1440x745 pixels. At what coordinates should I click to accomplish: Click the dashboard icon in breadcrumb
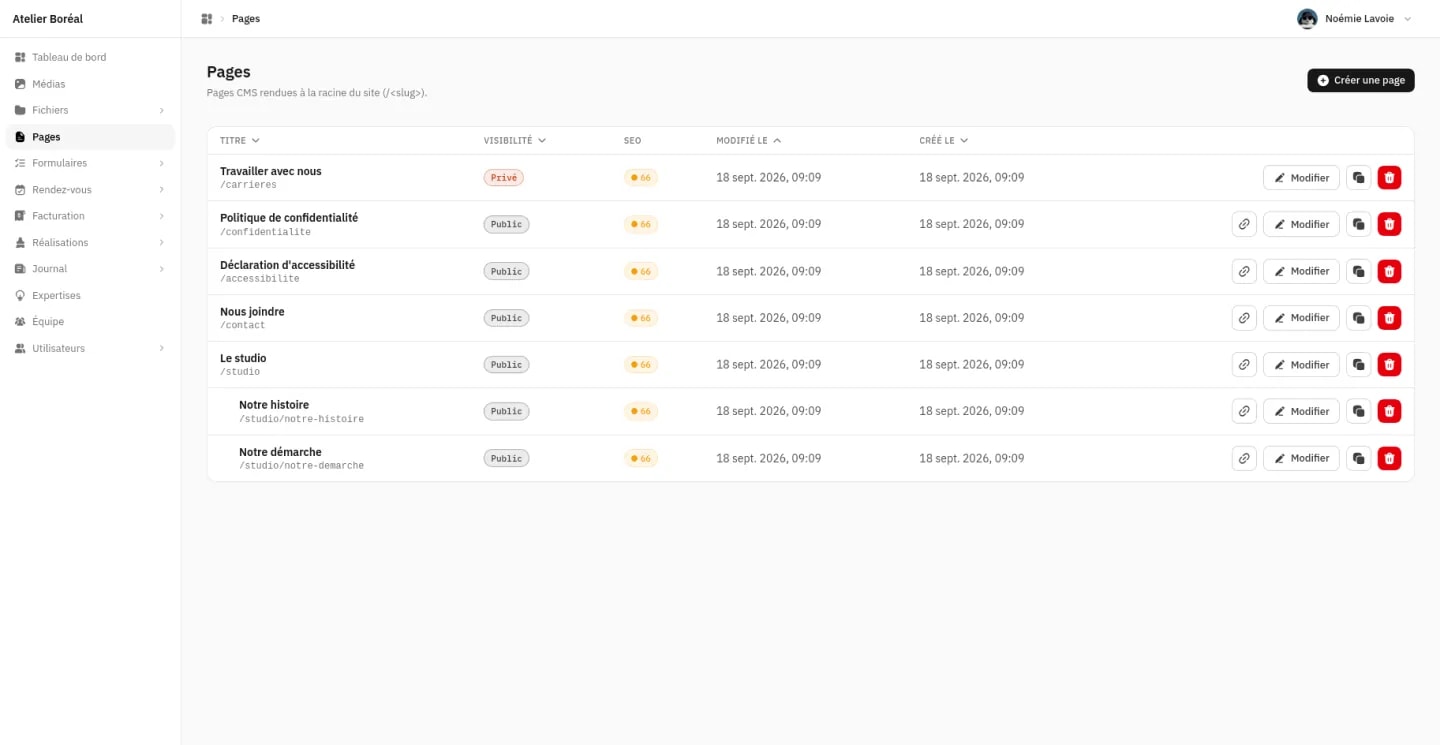pyautogui.click(x=207, y=19)
